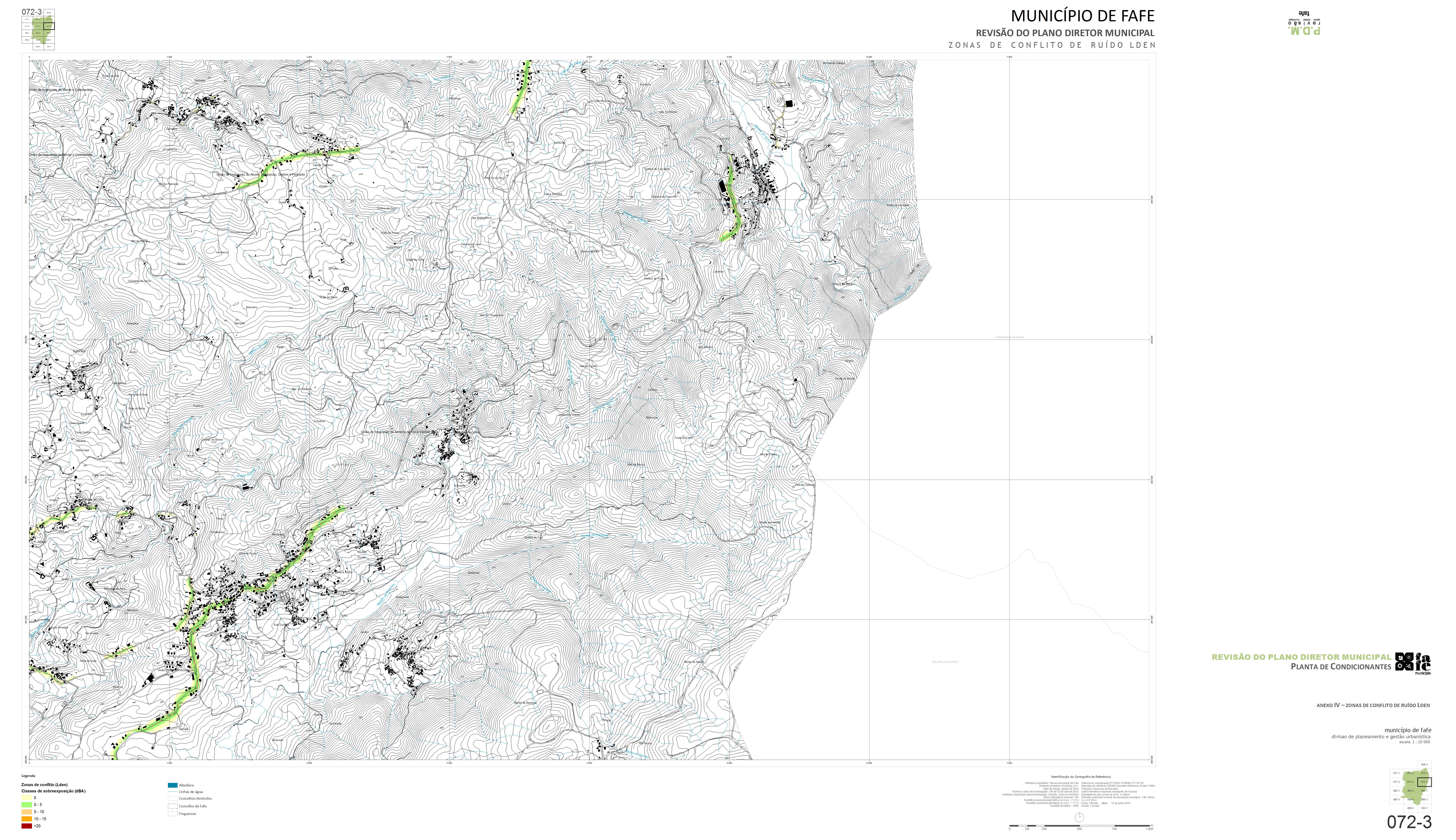Image resolution: width=1456 pixels, height=840 pixels.
Task: Select the orange 10 - 15 swatch
Action: 26,819
